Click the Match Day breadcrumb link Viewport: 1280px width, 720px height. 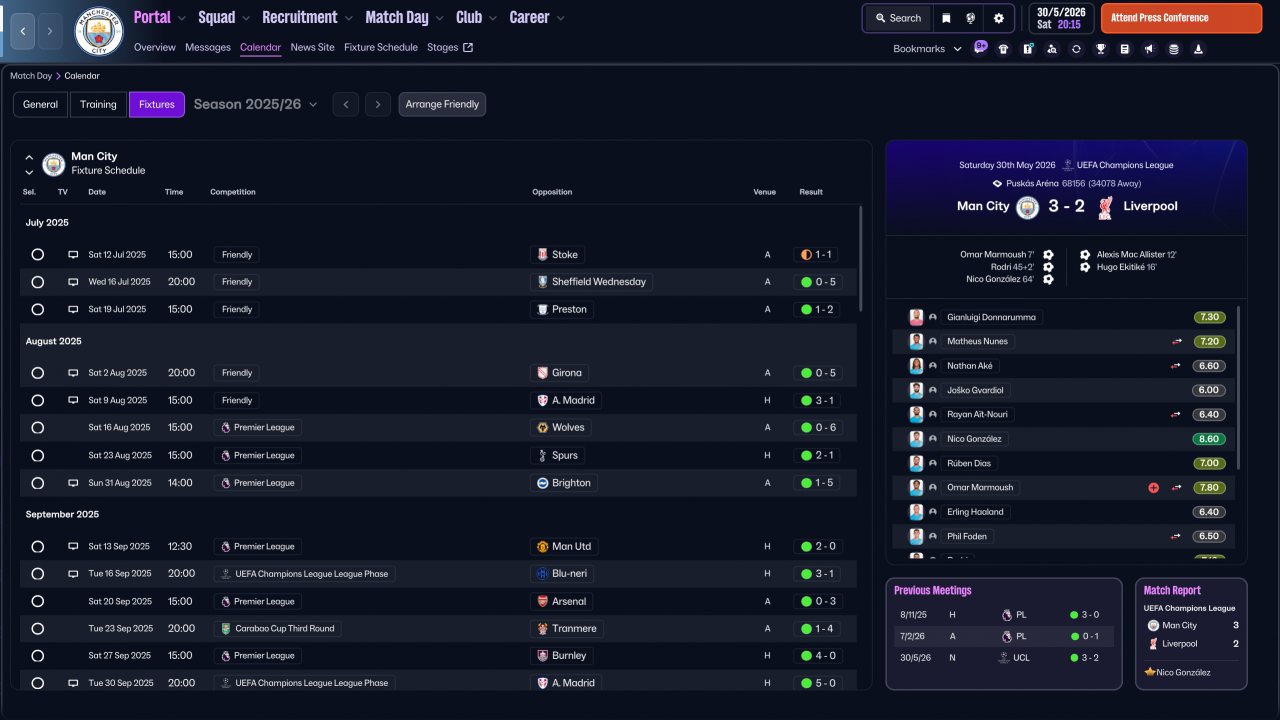coord(31,76)
